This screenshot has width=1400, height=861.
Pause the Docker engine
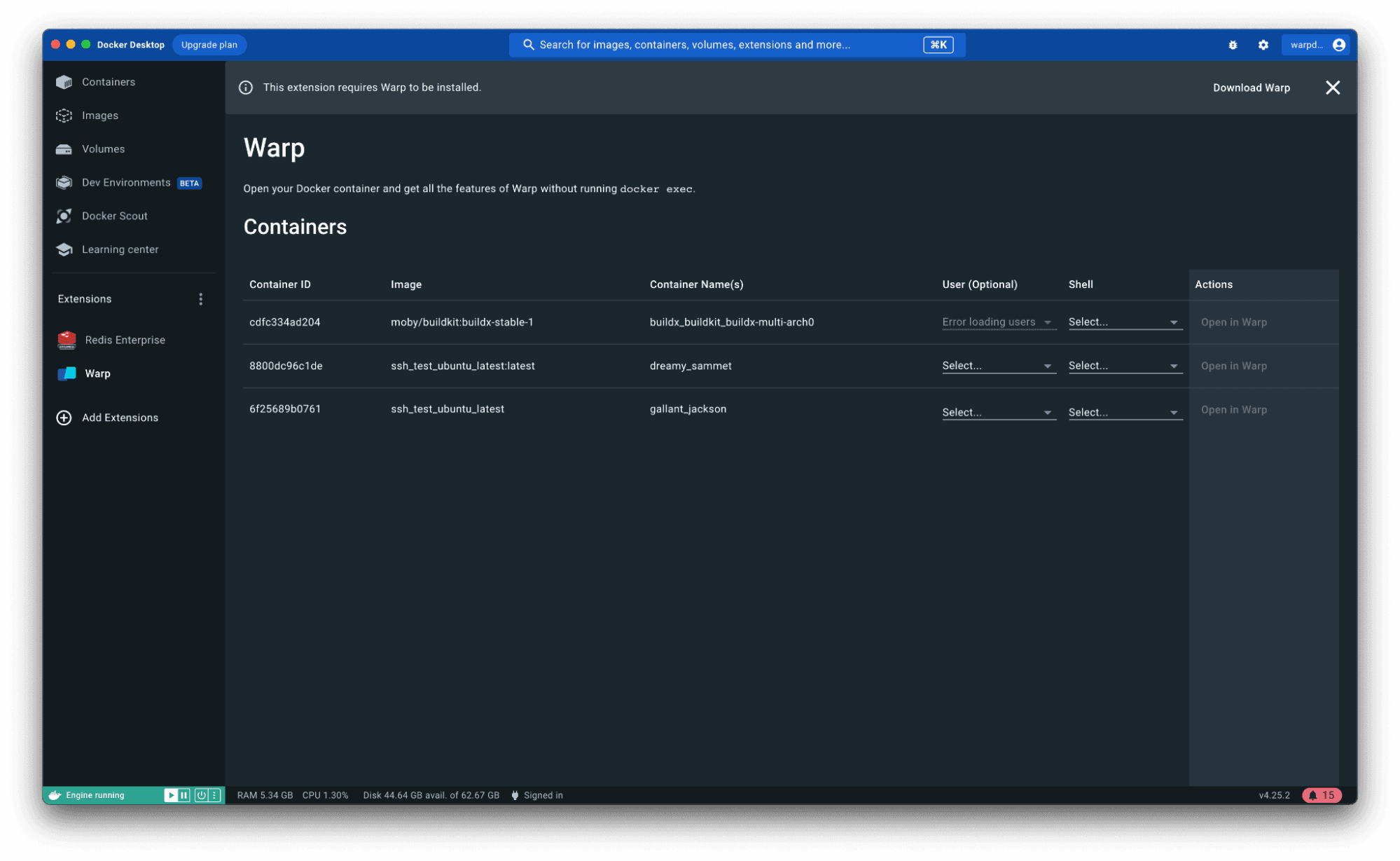tap(184, 795)
